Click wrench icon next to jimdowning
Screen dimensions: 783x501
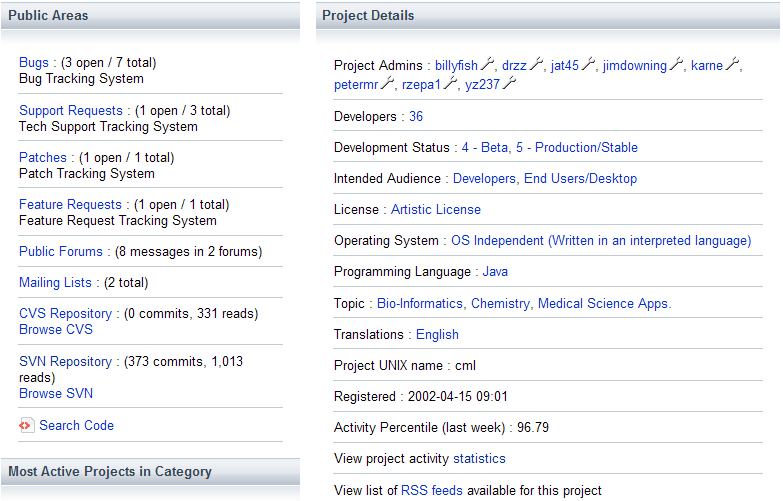click(x=677, y=65)
